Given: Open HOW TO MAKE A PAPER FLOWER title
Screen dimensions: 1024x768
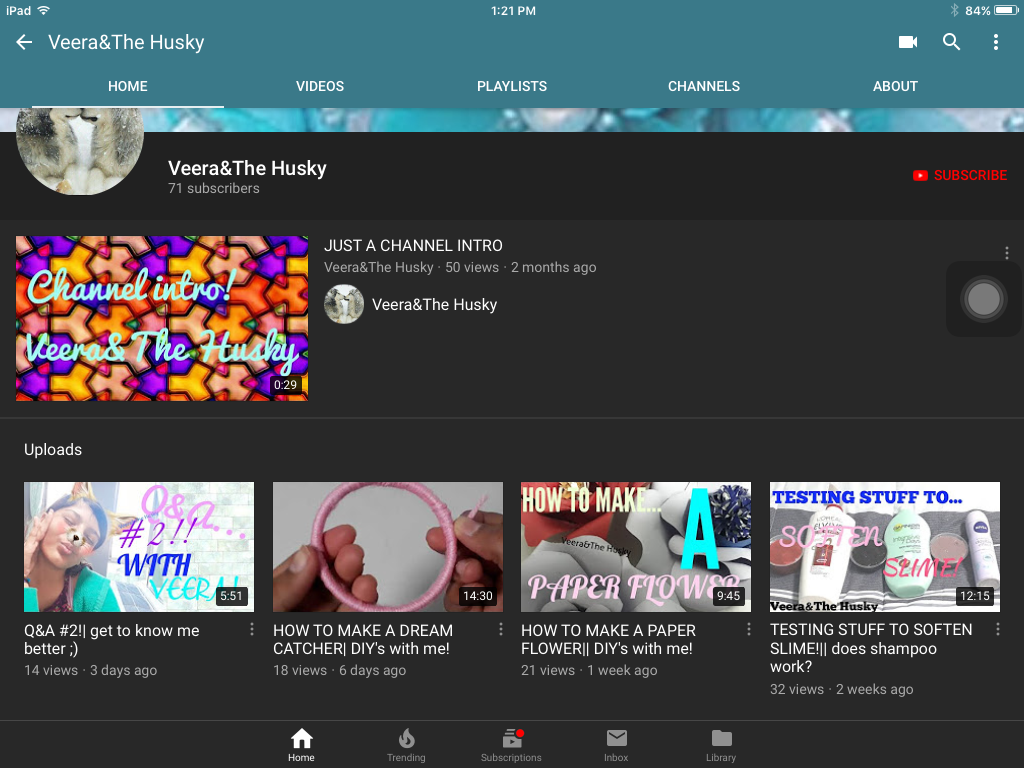Looking at the screenshot, I should [x=608, y=639].
